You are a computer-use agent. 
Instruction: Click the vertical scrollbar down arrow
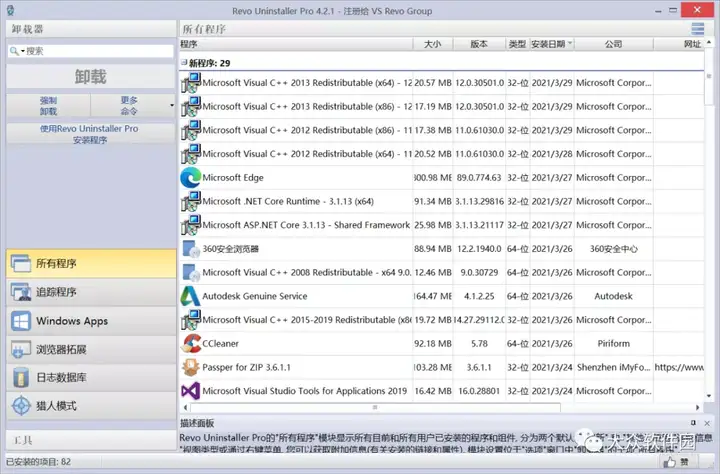click(709, 396)
